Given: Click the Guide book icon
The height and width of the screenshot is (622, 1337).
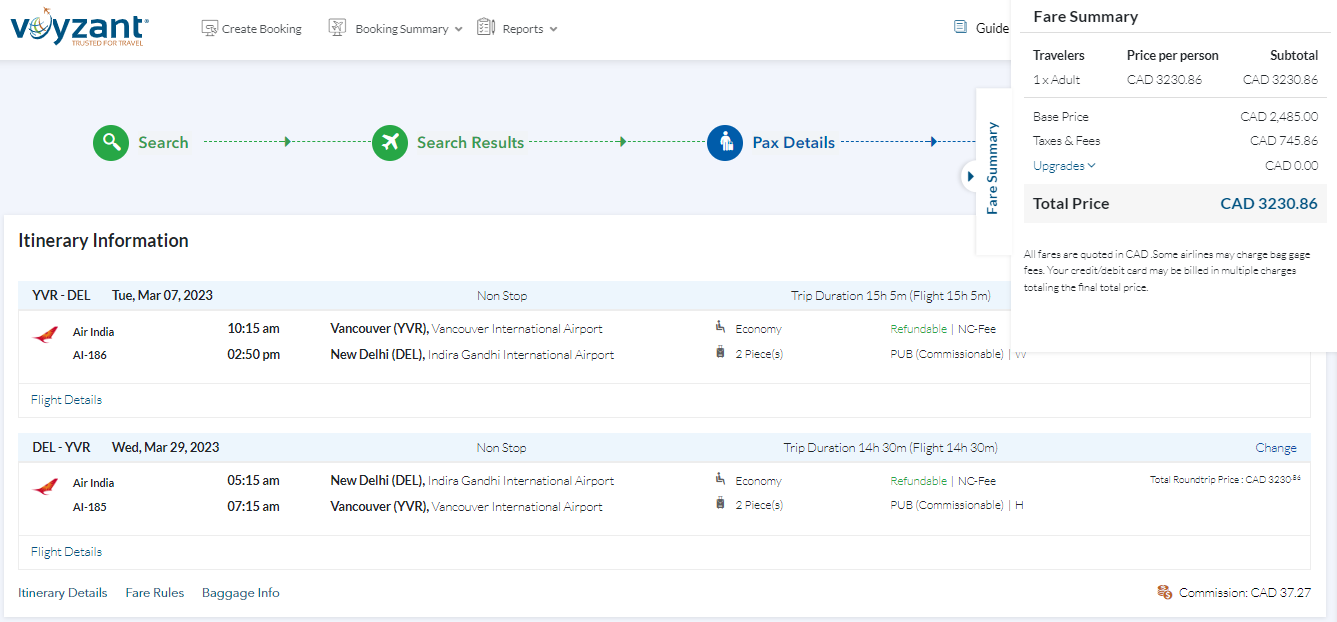Looking at the screenshot, I should (960, 27).
